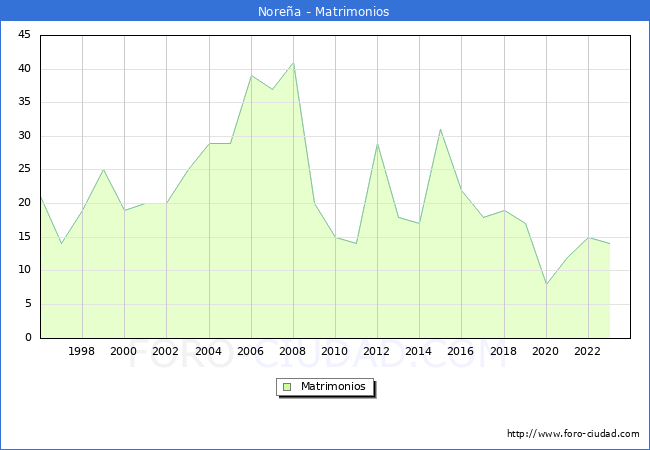
Task: Click the x-axis label 2010
Action: pos(334,351)
